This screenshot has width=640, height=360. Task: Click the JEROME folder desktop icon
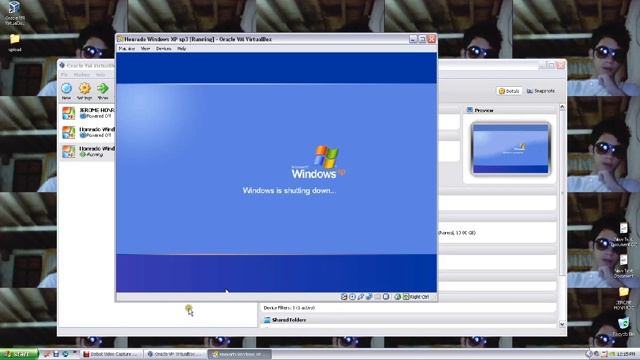point(624,298)
